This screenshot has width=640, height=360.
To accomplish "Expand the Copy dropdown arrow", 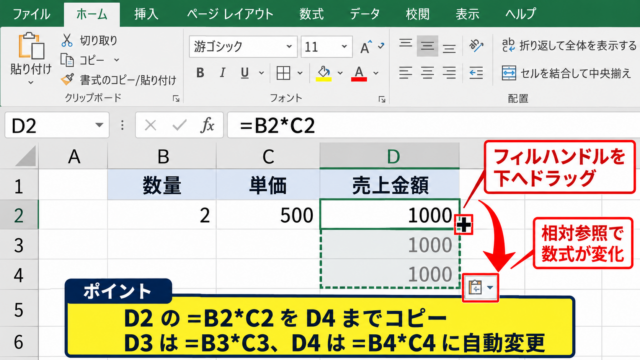I will (x=116, y=60).
